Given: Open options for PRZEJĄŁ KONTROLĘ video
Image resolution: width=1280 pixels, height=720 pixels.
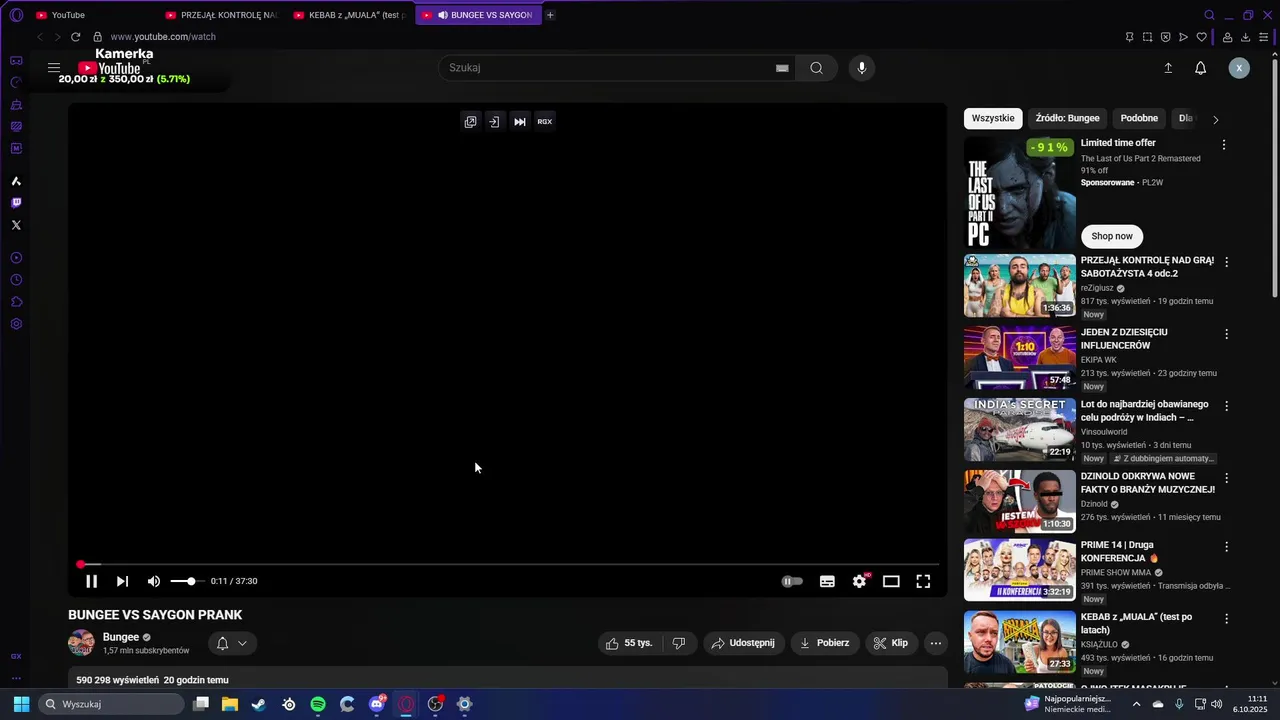Looking at the screenshot, I should coord(1227,262).
